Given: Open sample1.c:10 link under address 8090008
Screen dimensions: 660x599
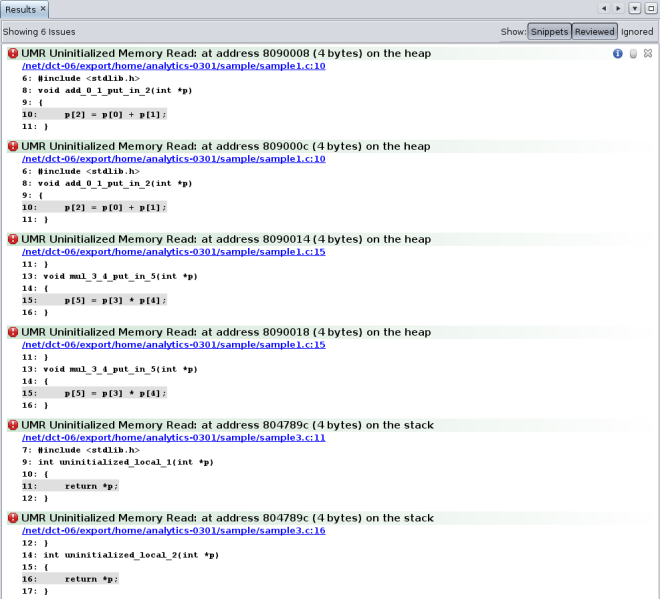Looking at the screenshot, I should (174, 66).
